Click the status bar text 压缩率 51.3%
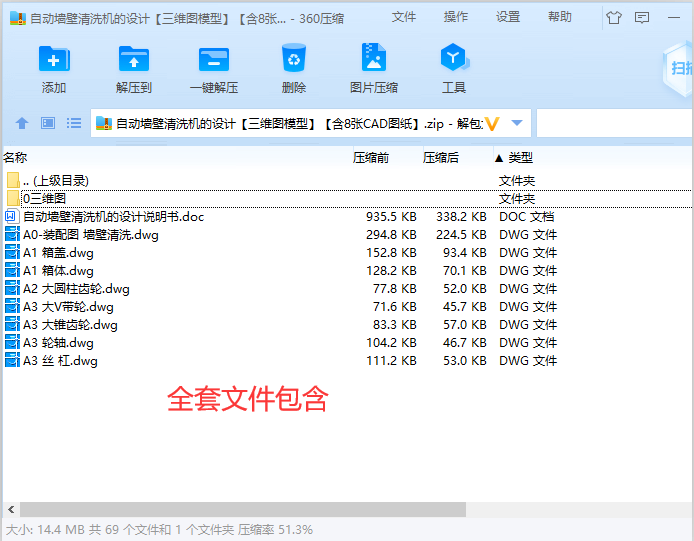 (275, 529)
